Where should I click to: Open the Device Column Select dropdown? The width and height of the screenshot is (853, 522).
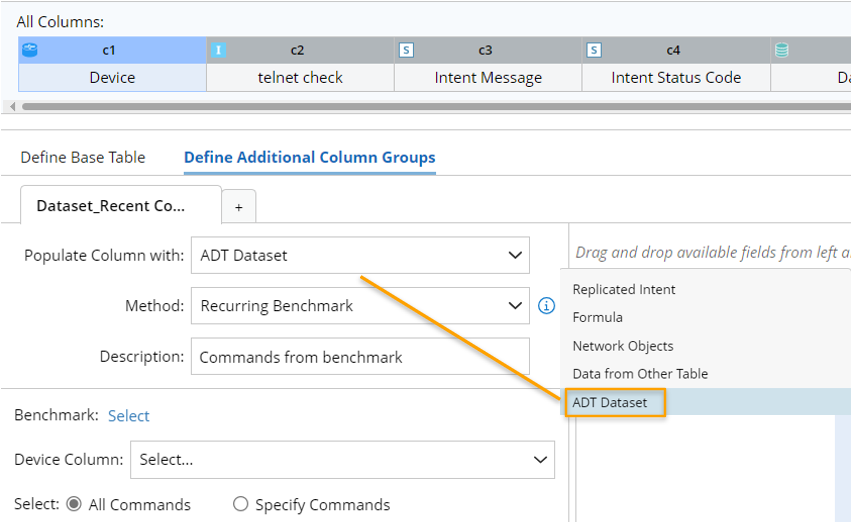click(x=342, y=460)
